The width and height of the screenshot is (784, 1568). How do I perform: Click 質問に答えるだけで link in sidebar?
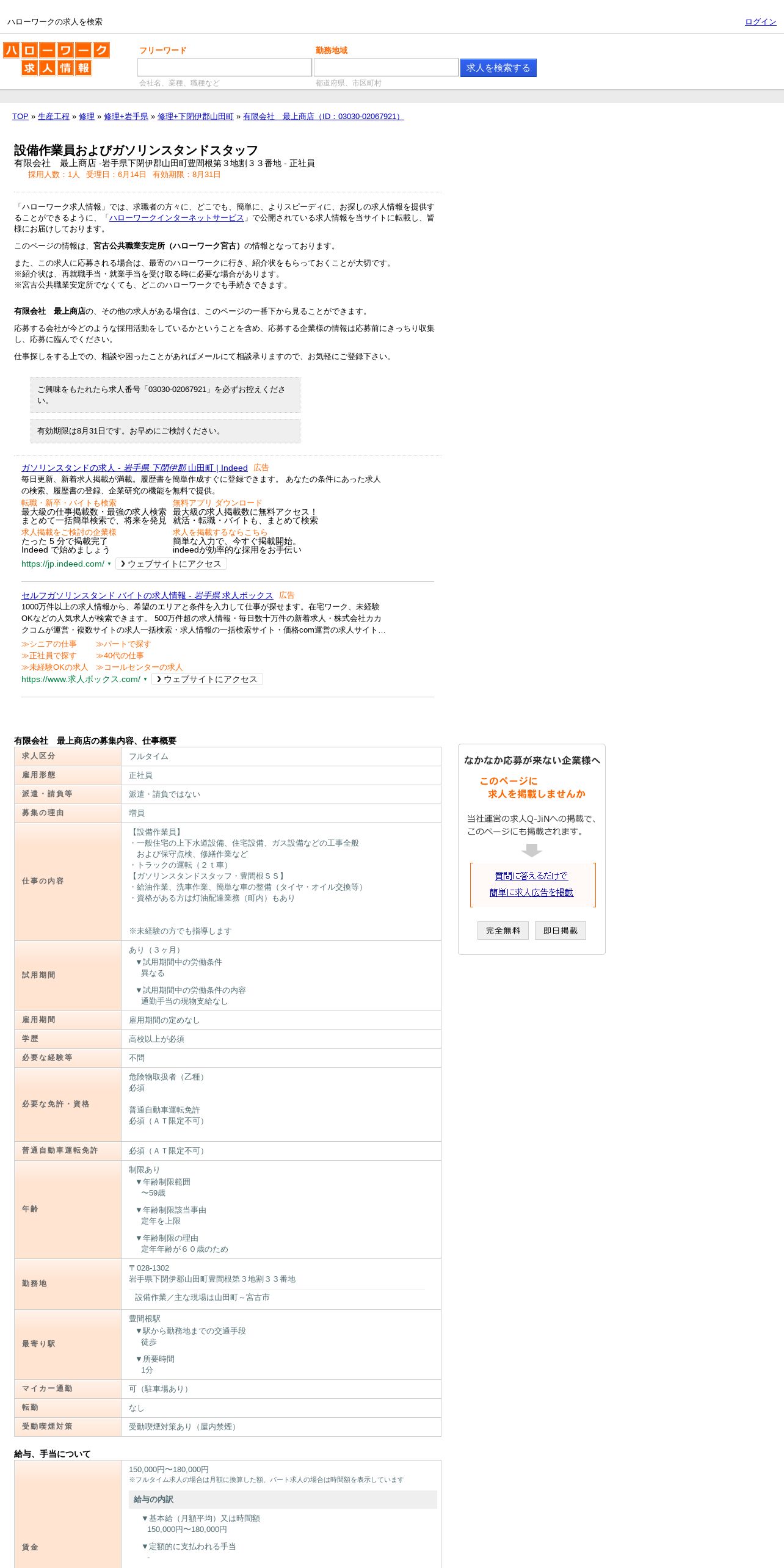click(x=531, y=876)
